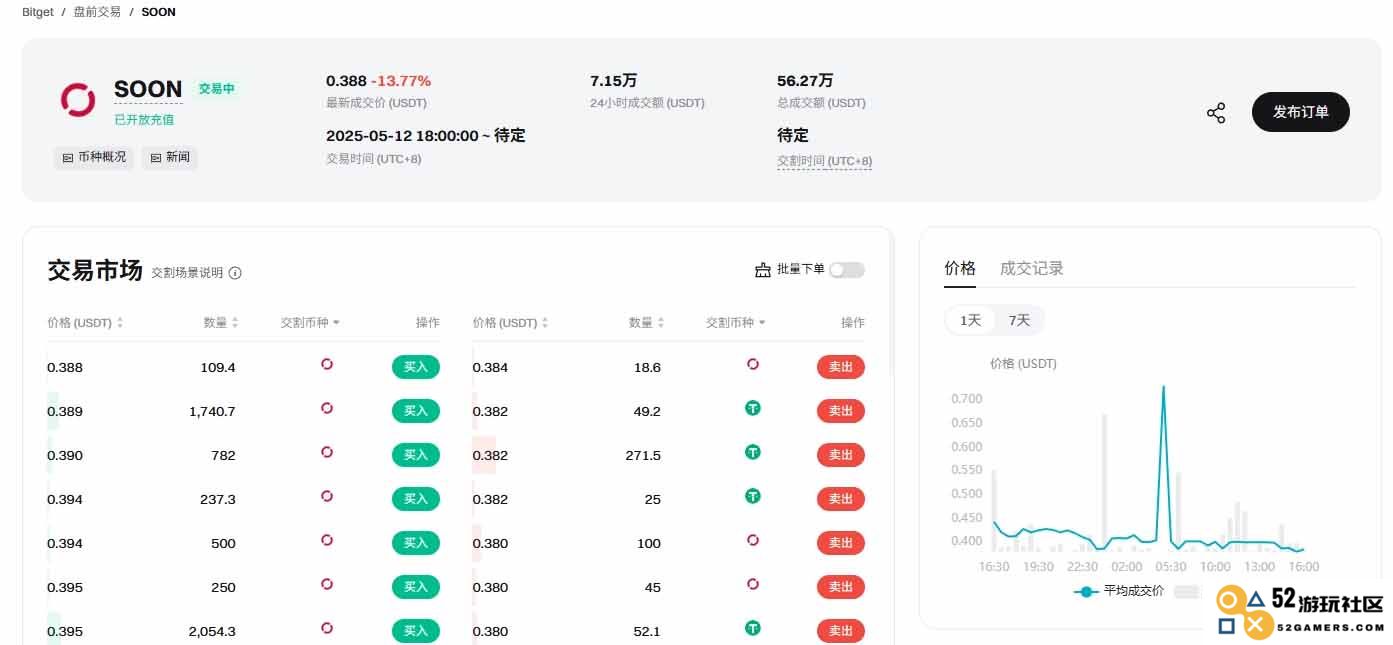
Task: Click the USDT coin icon in the 271.5 row
Action: [x=753, y=452]
